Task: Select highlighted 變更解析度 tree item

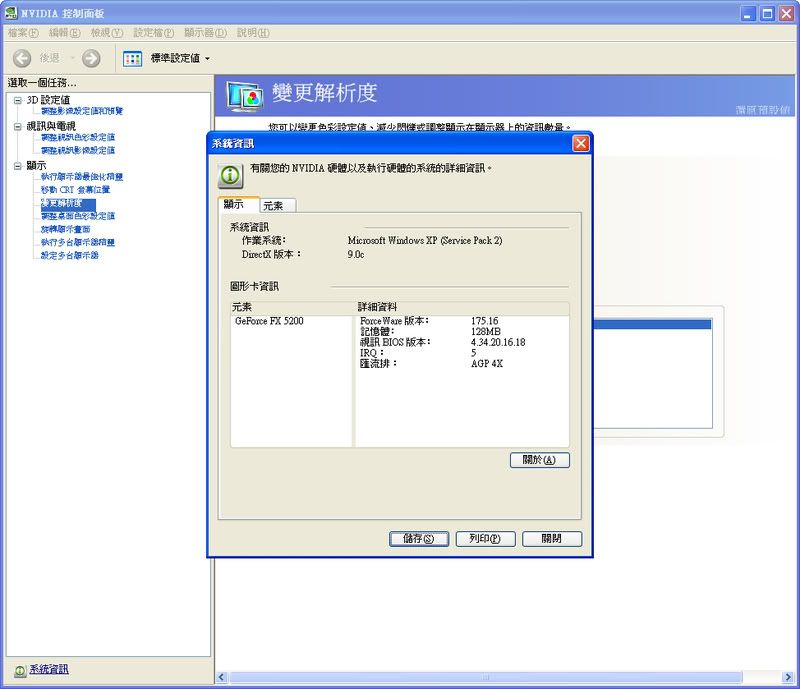Action: pyautogui.click(x=68, y=204)
